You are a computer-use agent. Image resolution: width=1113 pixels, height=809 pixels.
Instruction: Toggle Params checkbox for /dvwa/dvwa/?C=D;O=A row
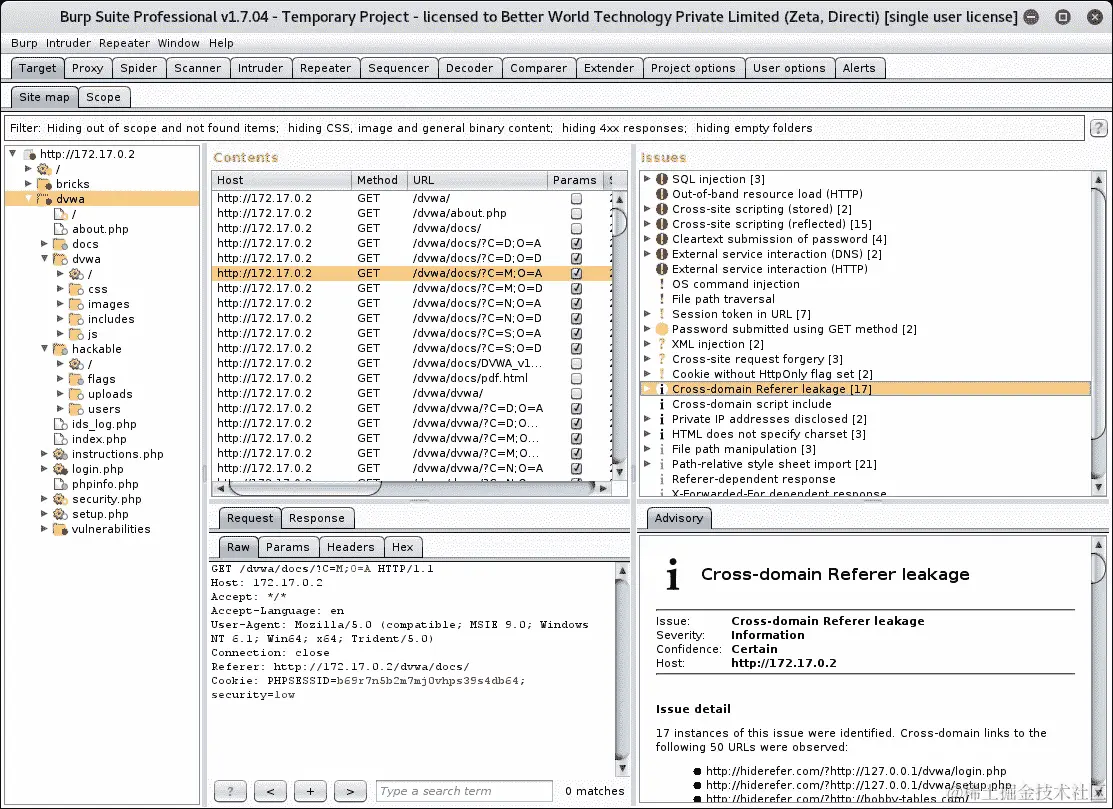point(576,409)
